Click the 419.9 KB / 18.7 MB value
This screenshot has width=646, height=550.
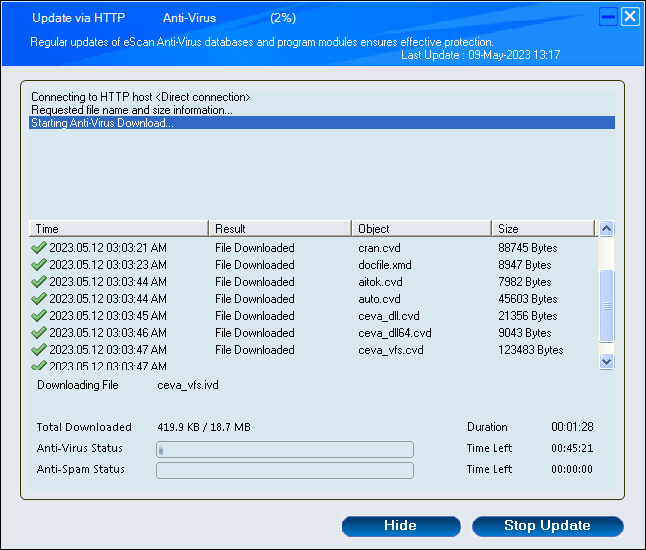pyautogui.click(x=204, y=427)
